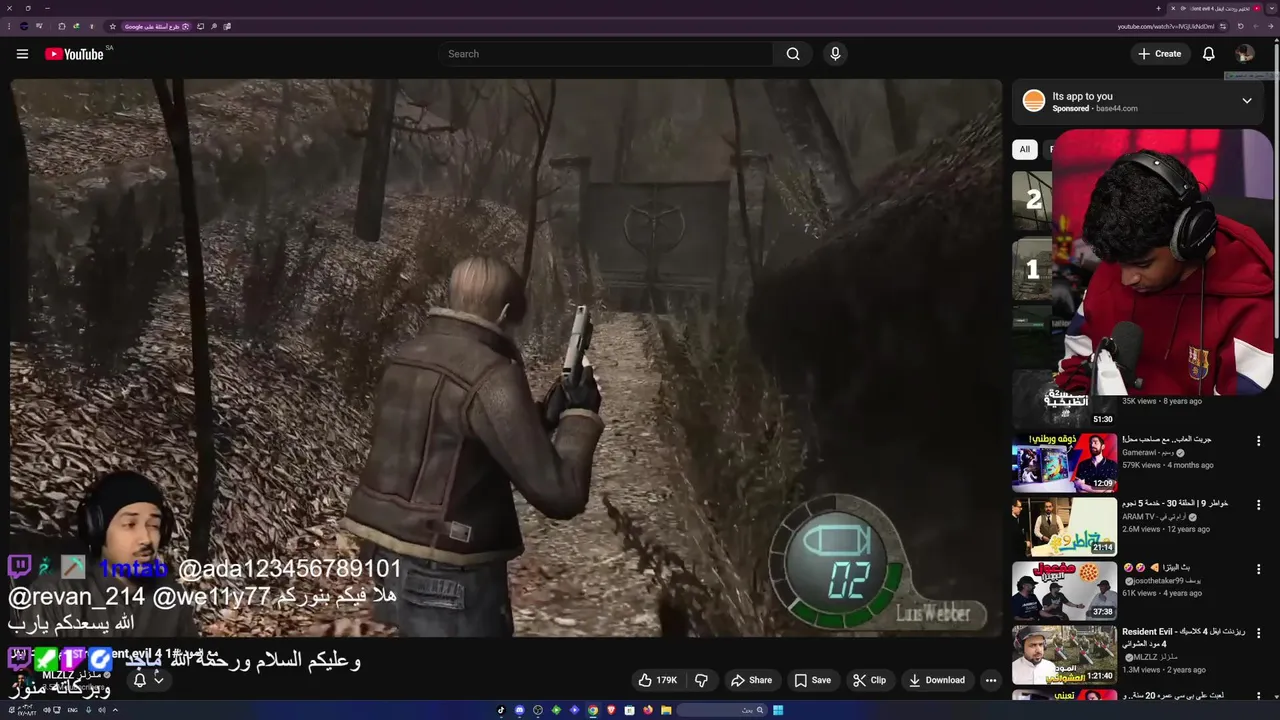The height and width of the screenshot is (720, 1280).
Task: Start voice search with microphone icon
Action: click(x=835, y=54)
